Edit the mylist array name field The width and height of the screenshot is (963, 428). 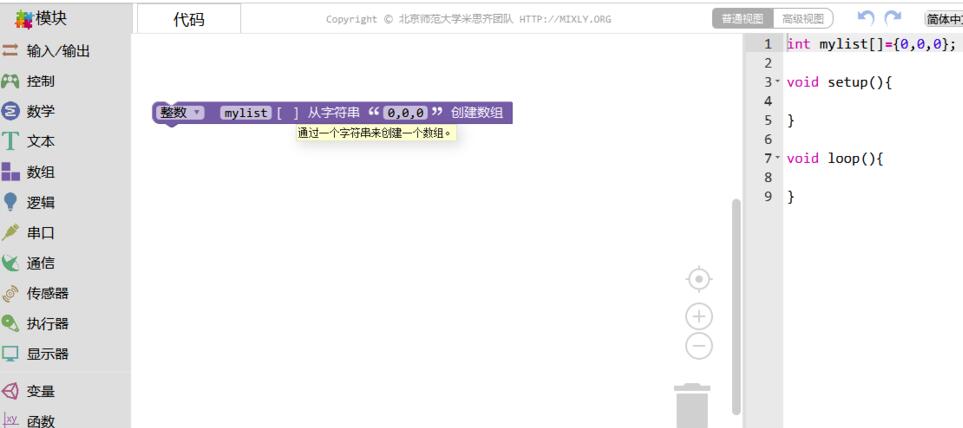(246, 113)
